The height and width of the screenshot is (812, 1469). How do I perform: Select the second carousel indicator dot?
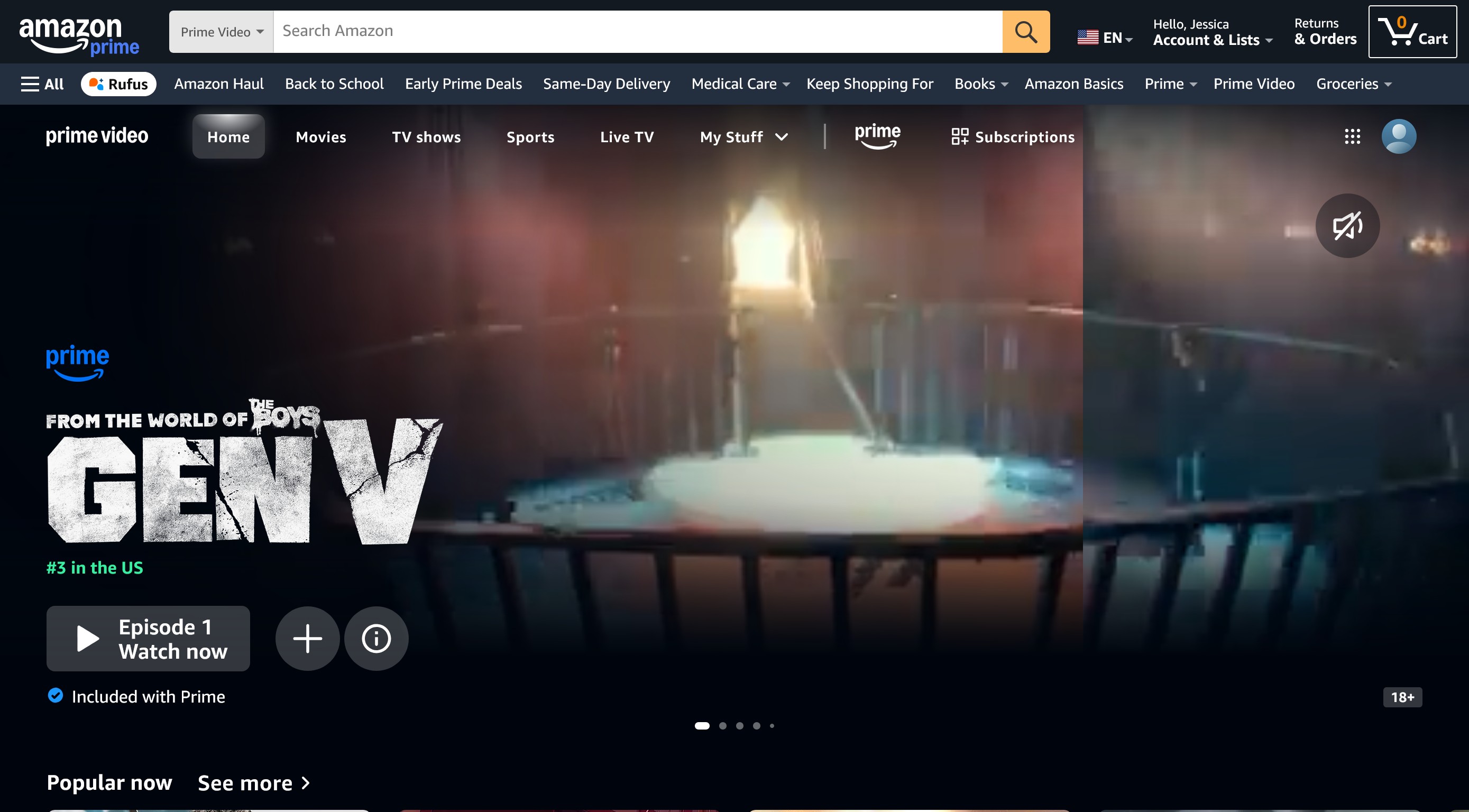click(722, 725)
